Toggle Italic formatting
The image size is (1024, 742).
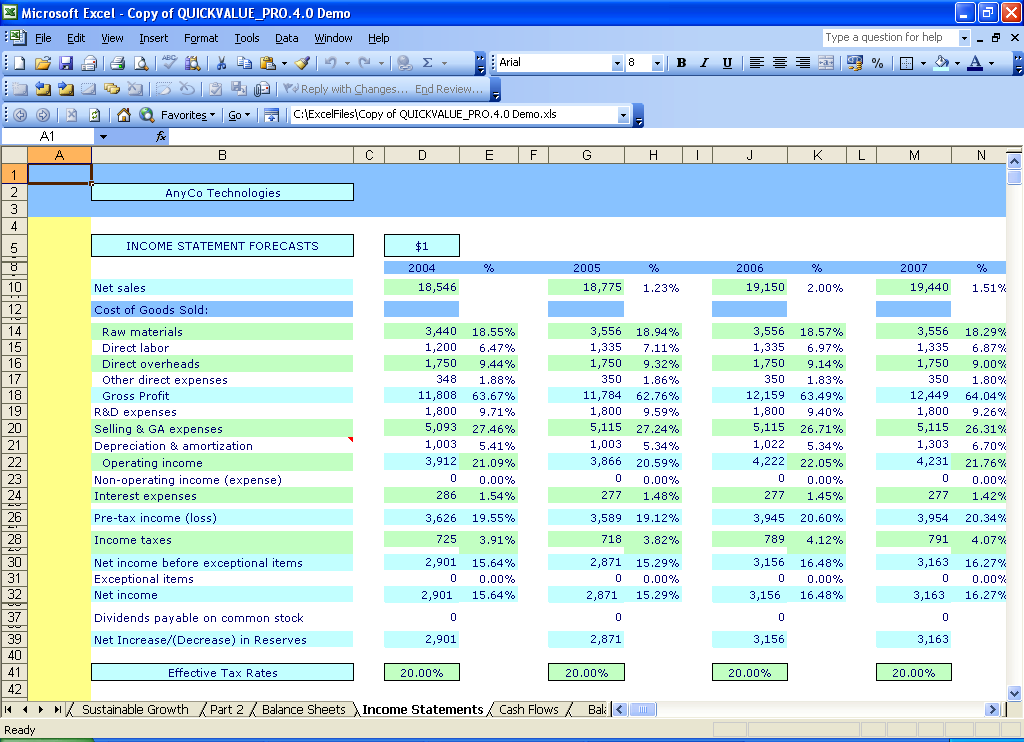point(704,63)
